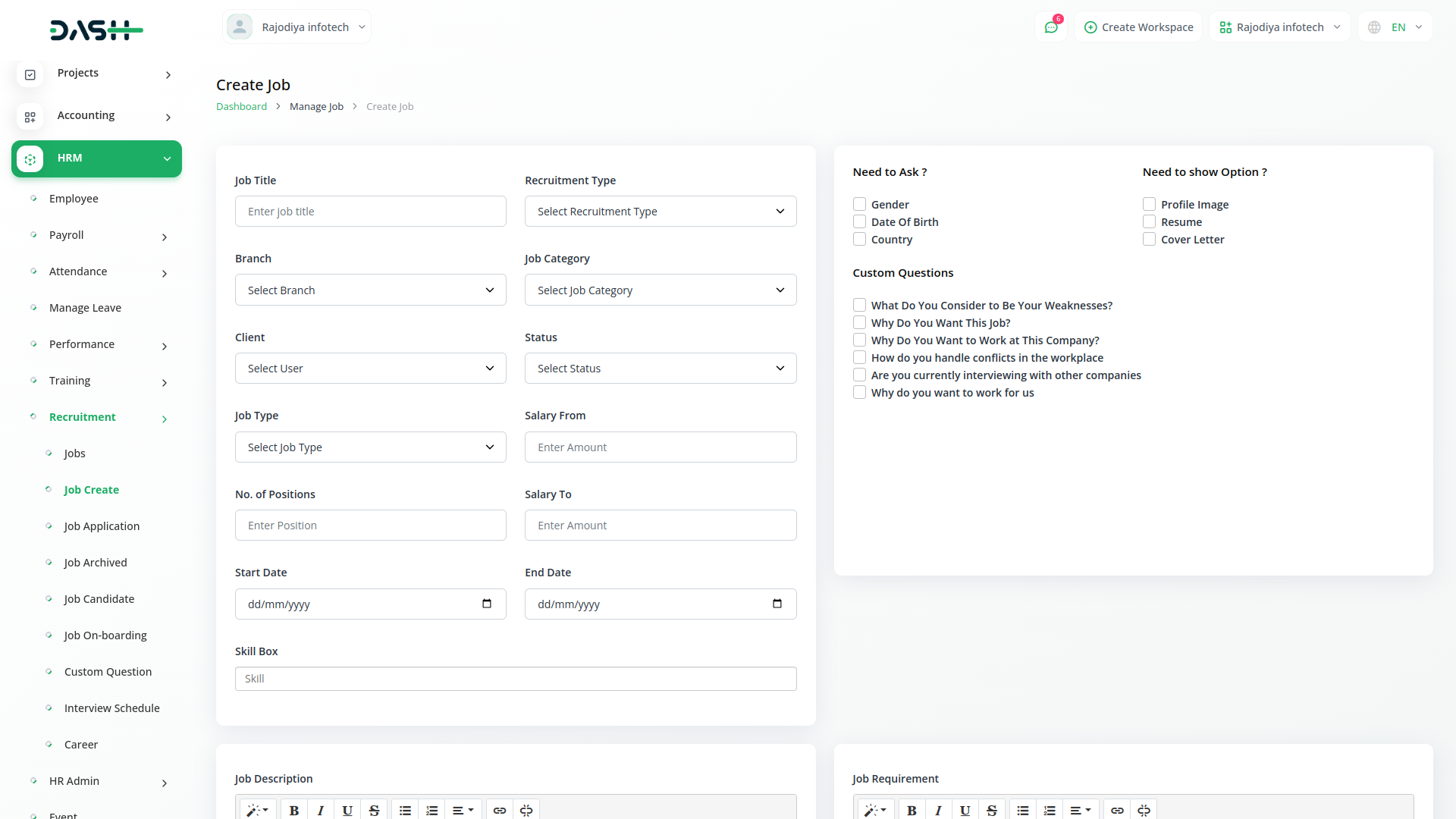Check the Resume option
Image resolution: width=1456 pixels, height=819 pixels.
coord(1149,222)
